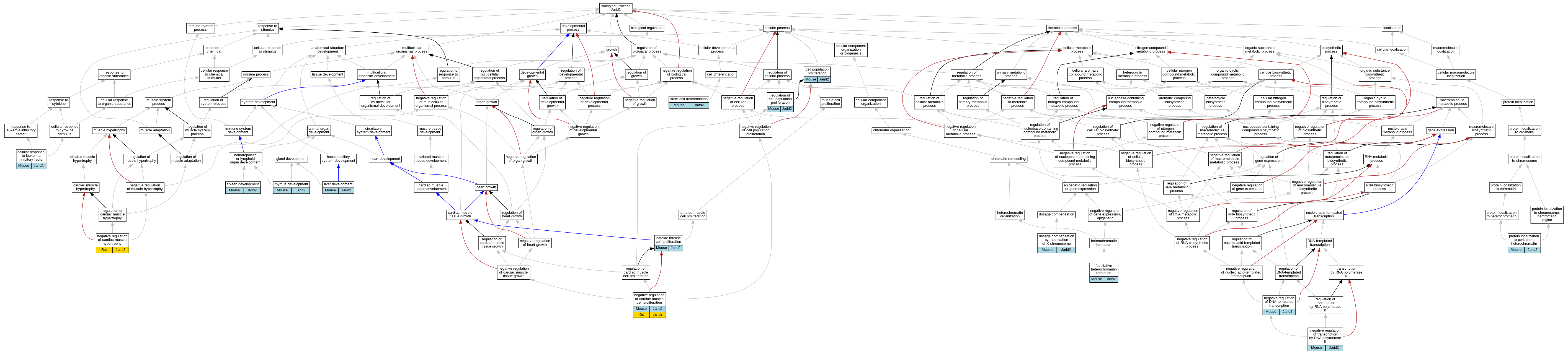
Task: Click the 'heart development' node
Action: pos(385,159)
